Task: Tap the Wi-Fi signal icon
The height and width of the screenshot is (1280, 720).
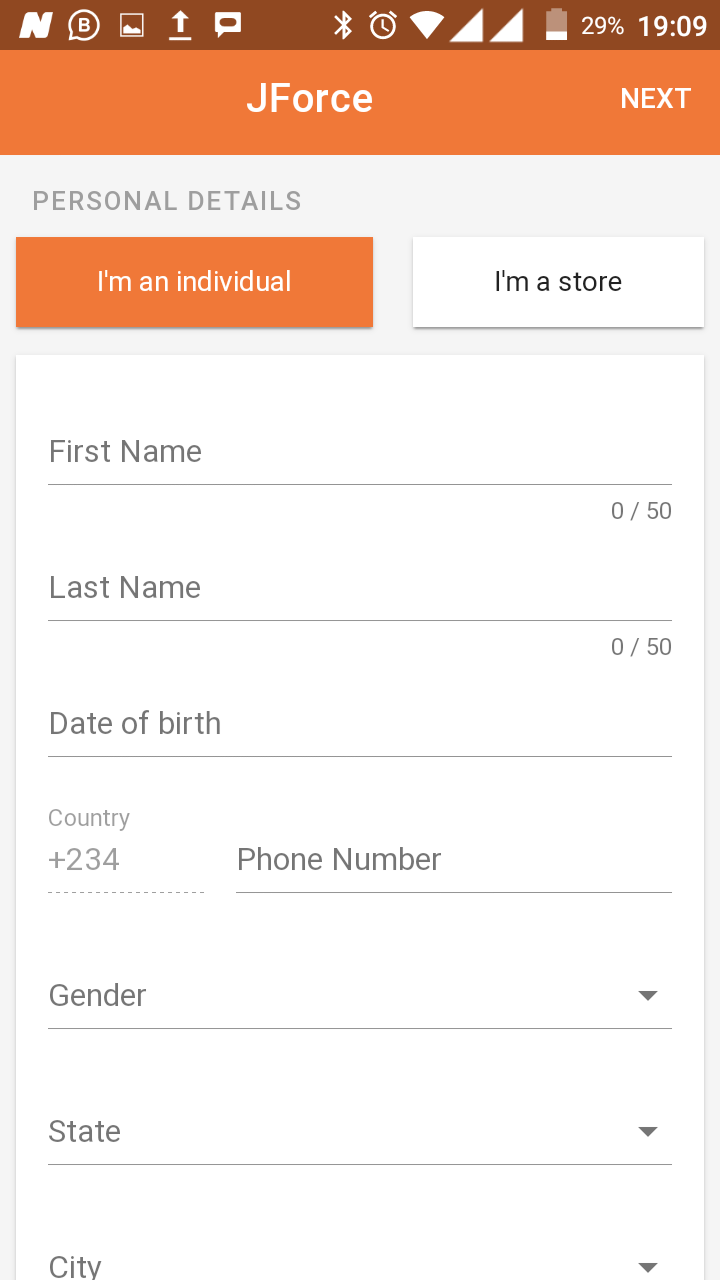Action: [x=427, y=25]
